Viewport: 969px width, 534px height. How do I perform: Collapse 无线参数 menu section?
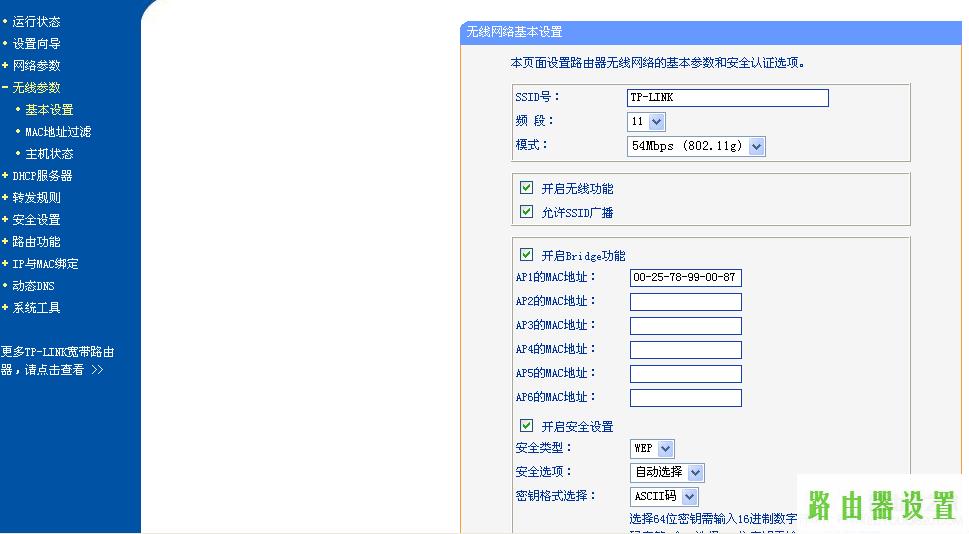click(x=36, y=88)
